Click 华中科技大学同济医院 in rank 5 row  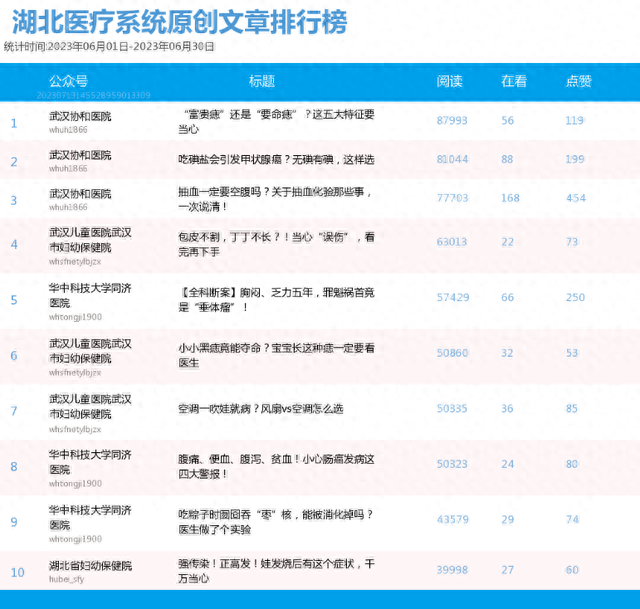point(90,296)
